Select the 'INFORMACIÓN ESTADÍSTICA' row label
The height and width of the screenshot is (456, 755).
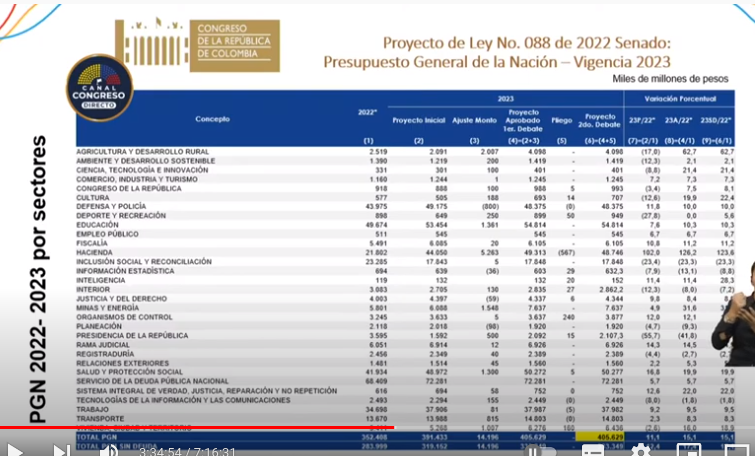(125, 271)
